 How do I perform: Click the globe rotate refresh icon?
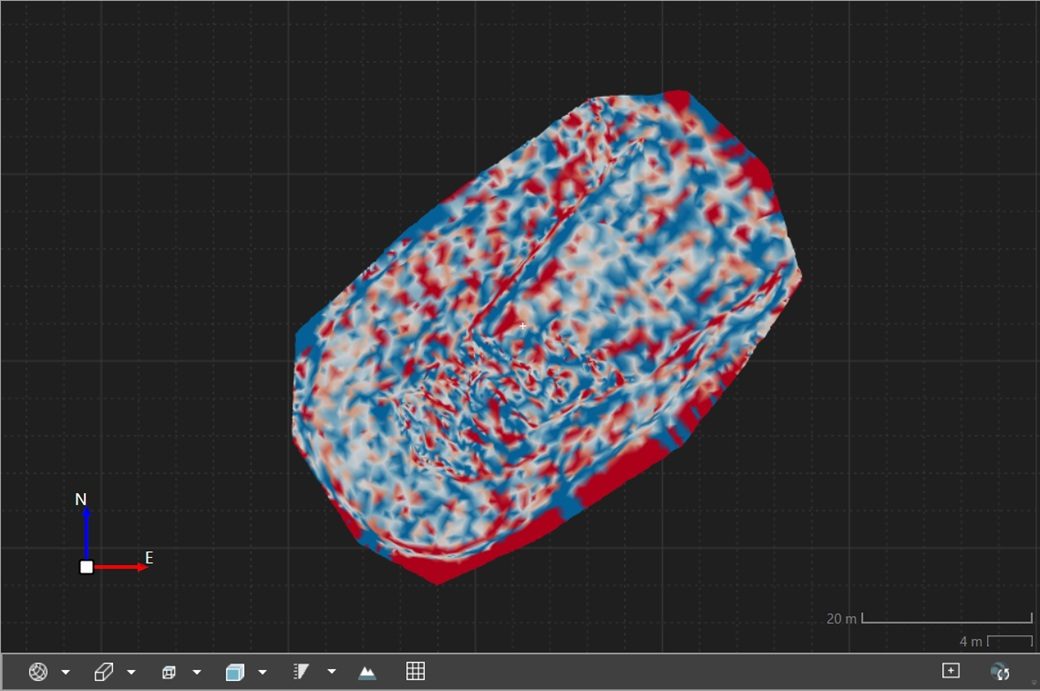point(1000,672)
